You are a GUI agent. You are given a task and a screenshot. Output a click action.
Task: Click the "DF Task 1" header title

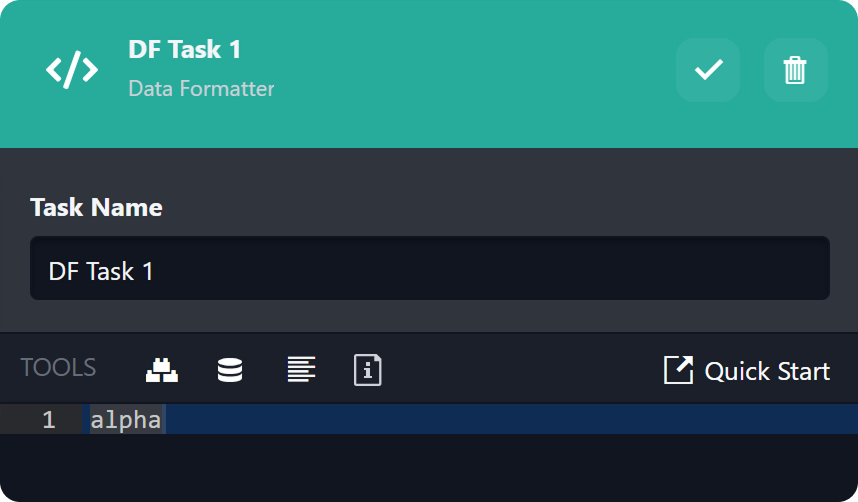[x=185, y=49]
